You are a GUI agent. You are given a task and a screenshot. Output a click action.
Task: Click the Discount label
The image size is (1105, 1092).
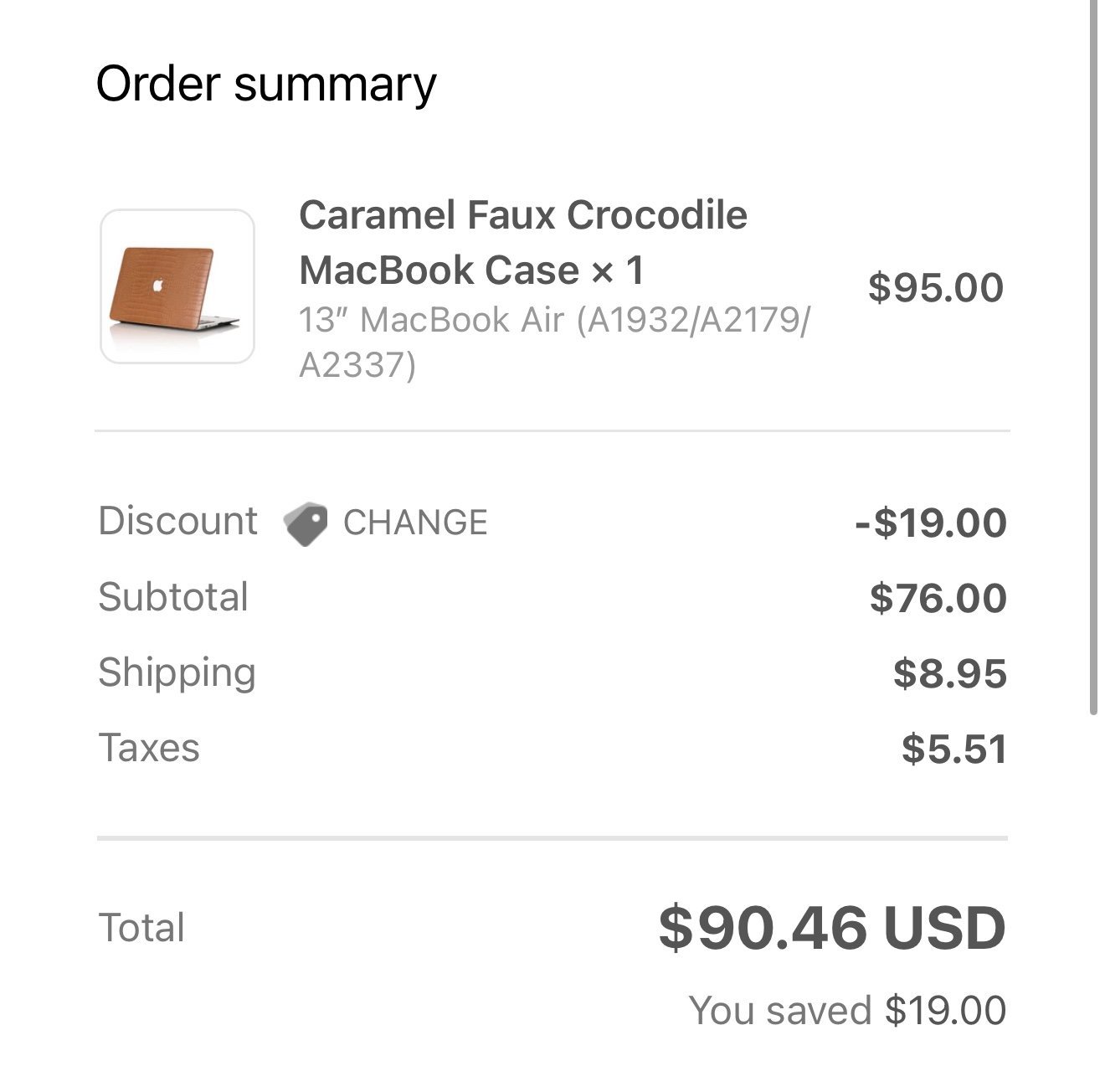(x=177, y=521)
